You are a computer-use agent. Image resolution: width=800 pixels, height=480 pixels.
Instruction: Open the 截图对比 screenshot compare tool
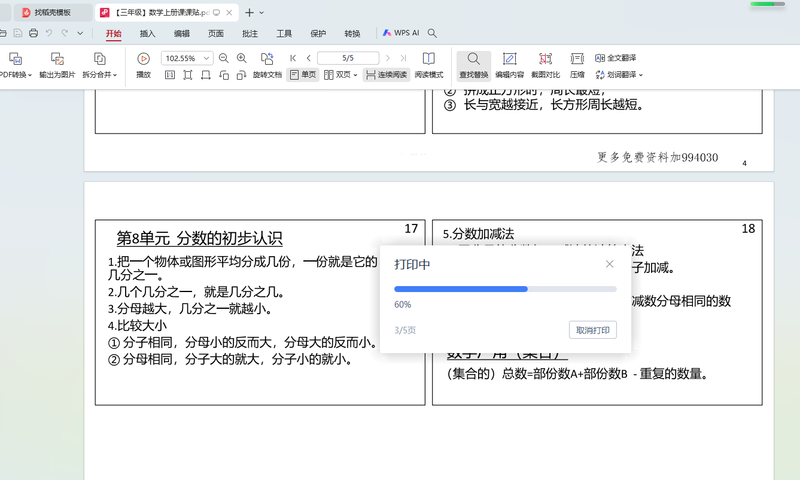click(x=545, y=65)
